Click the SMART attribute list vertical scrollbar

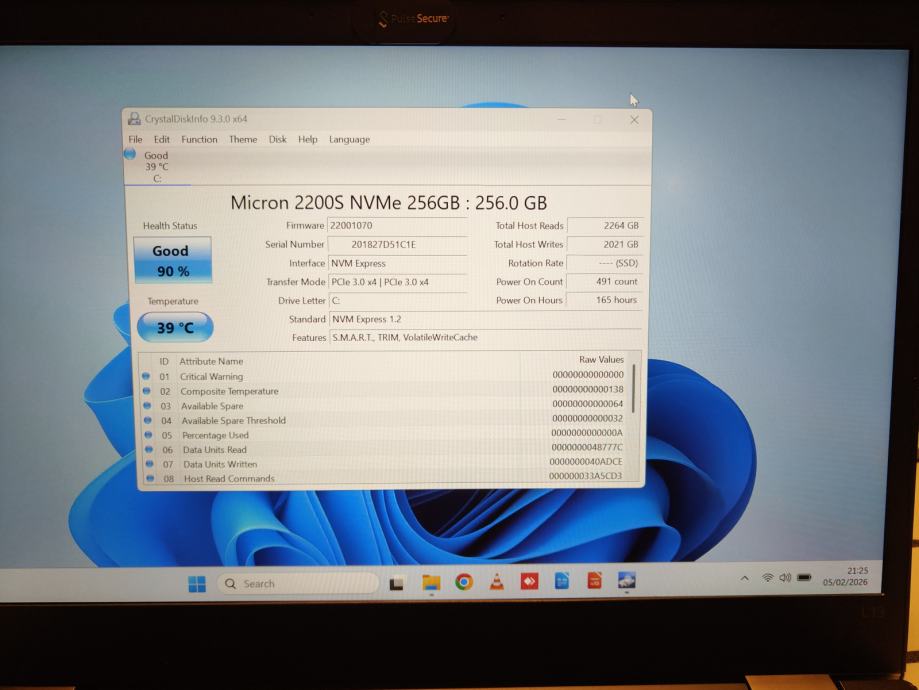tap(634, 389)
